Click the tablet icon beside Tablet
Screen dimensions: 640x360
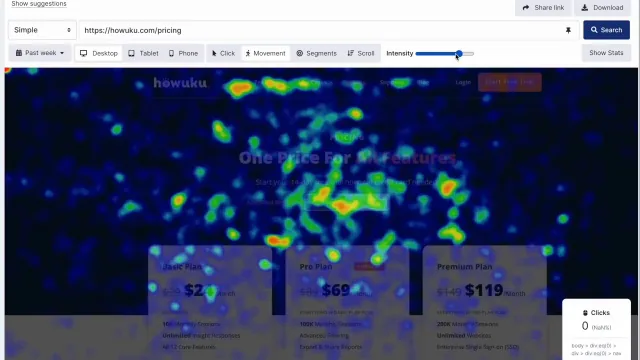(x=131, y=53)
